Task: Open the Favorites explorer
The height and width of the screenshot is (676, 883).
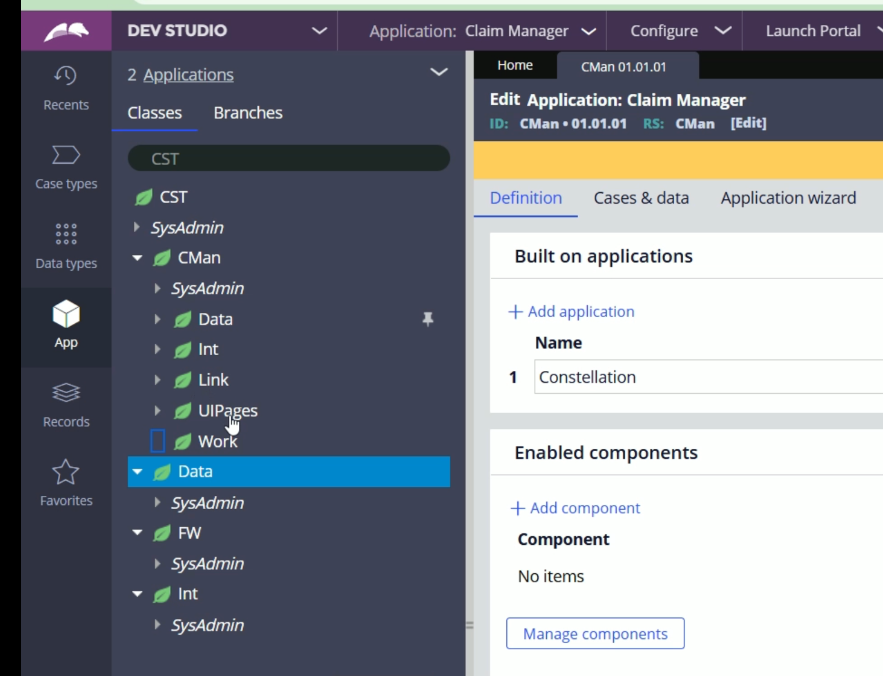Action: point(66,483)
